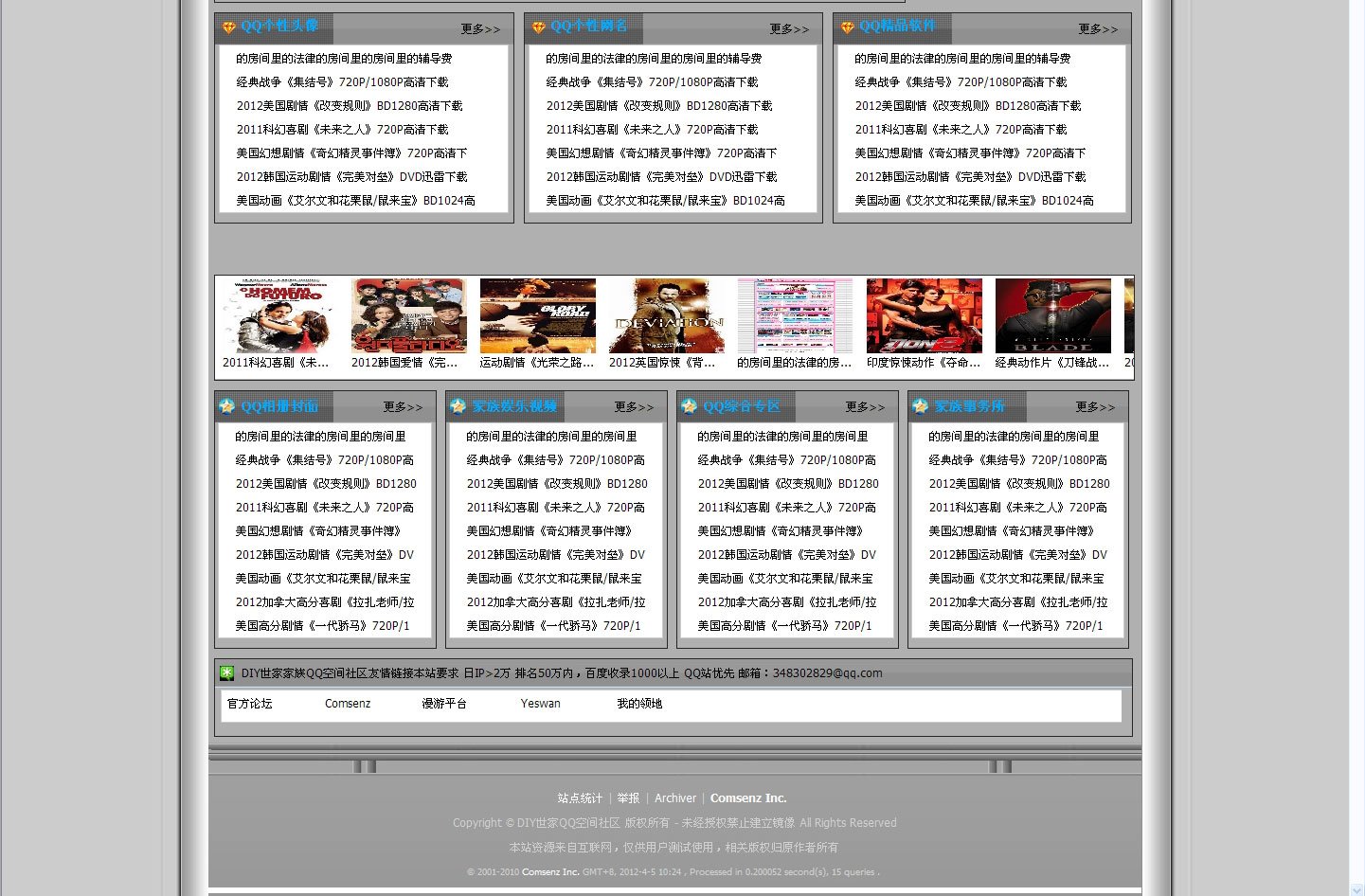
Task: Open the QQ相册封面 section title
Action: 279,406
